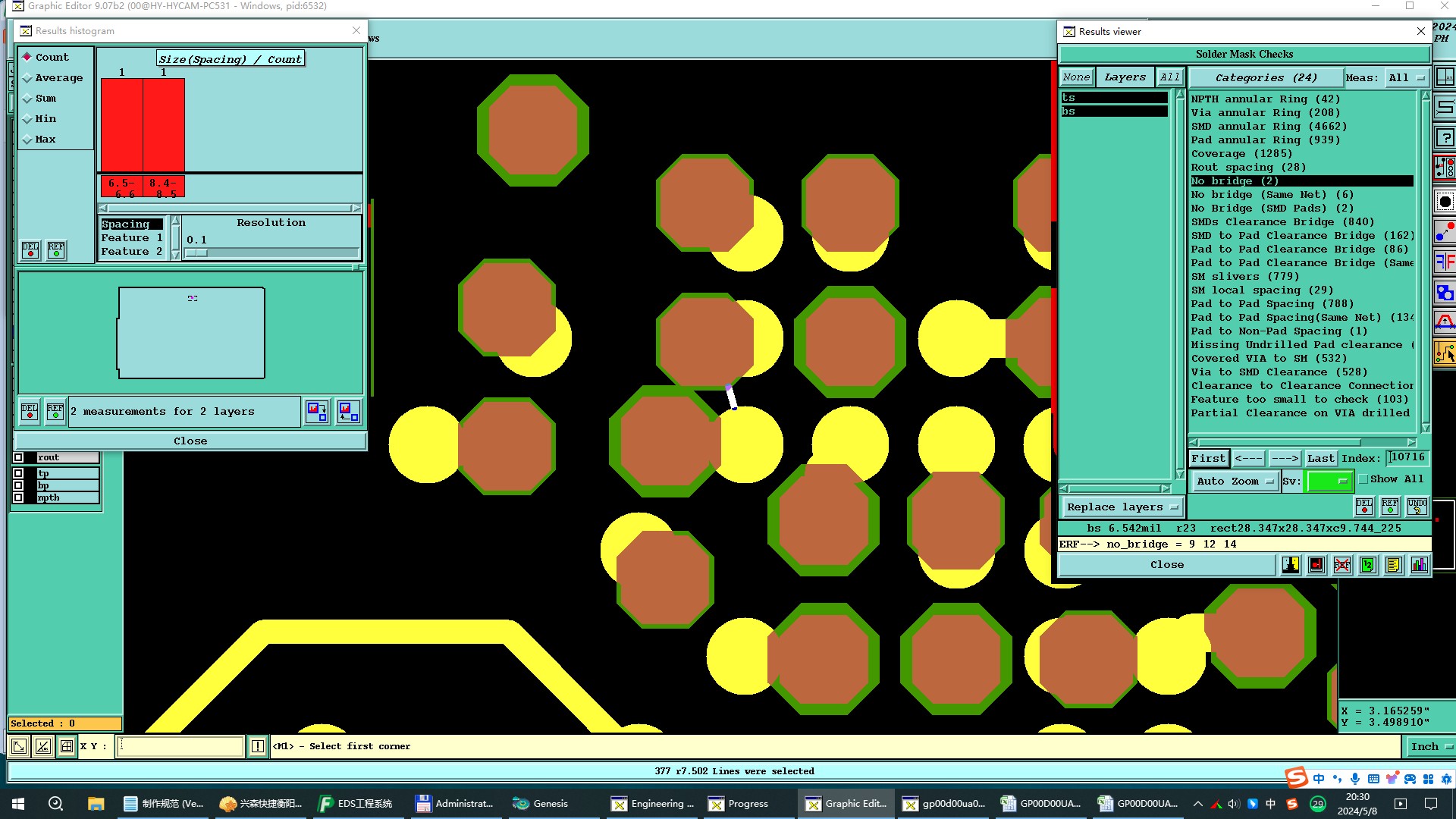Click the histogram chart icon in Results viewer
This screenshot has width=1456, height=819.
1419,565
